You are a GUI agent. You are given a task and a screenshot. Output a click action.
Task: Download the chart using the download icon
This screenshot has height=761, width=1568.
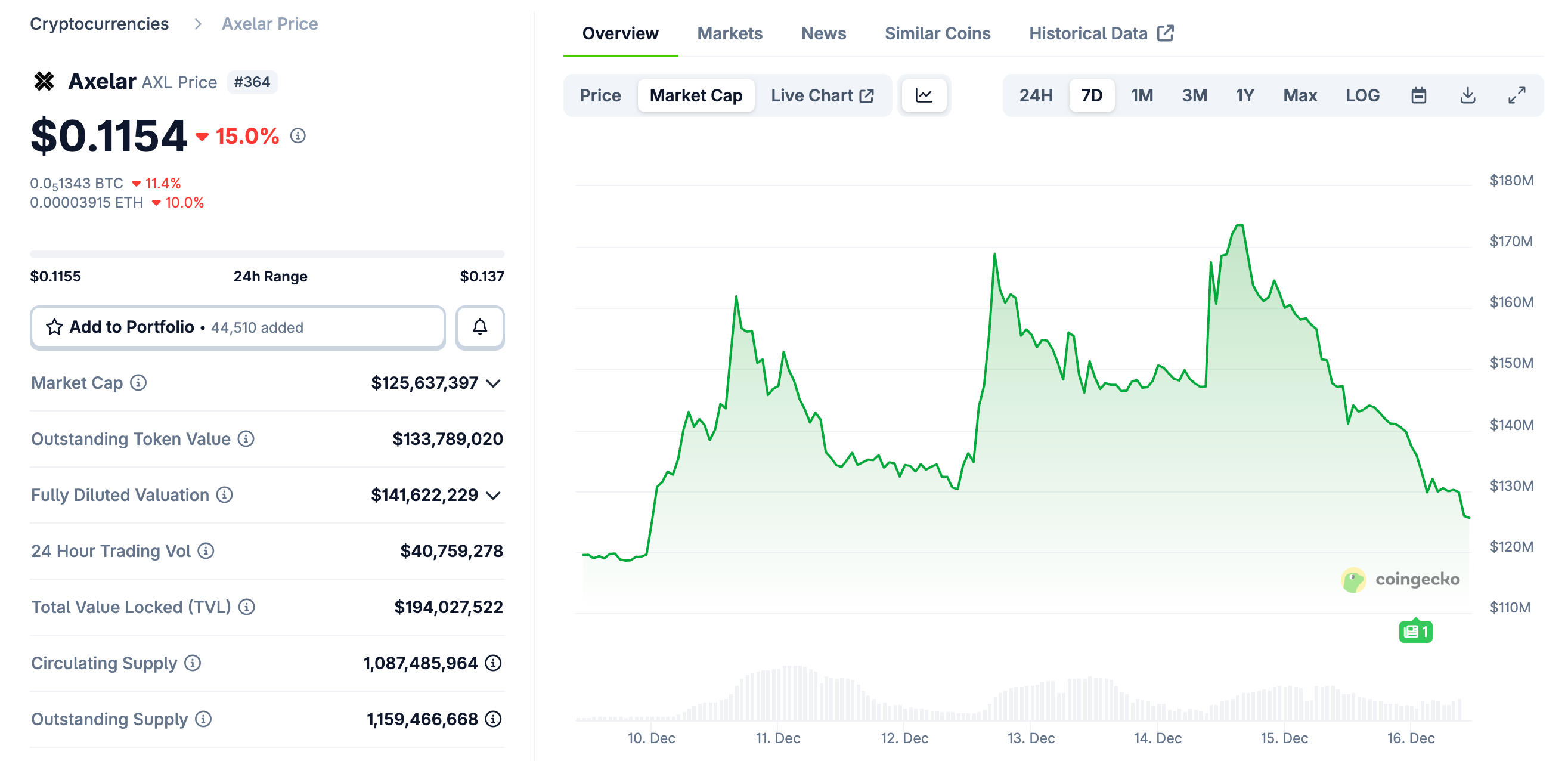1468,95
